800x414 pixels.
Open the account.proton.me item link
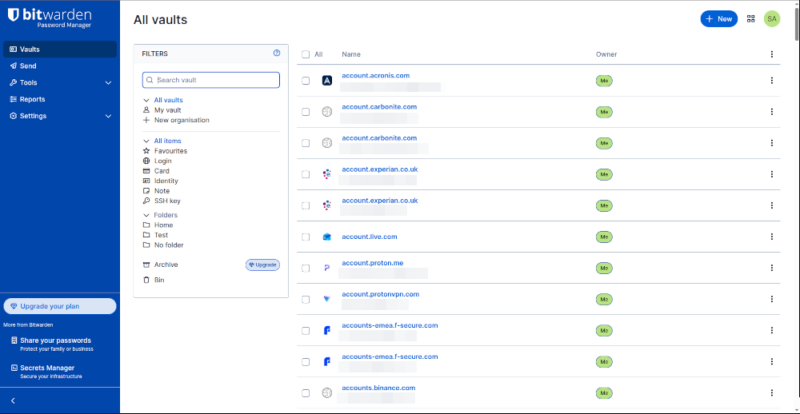tap(372, 263)
